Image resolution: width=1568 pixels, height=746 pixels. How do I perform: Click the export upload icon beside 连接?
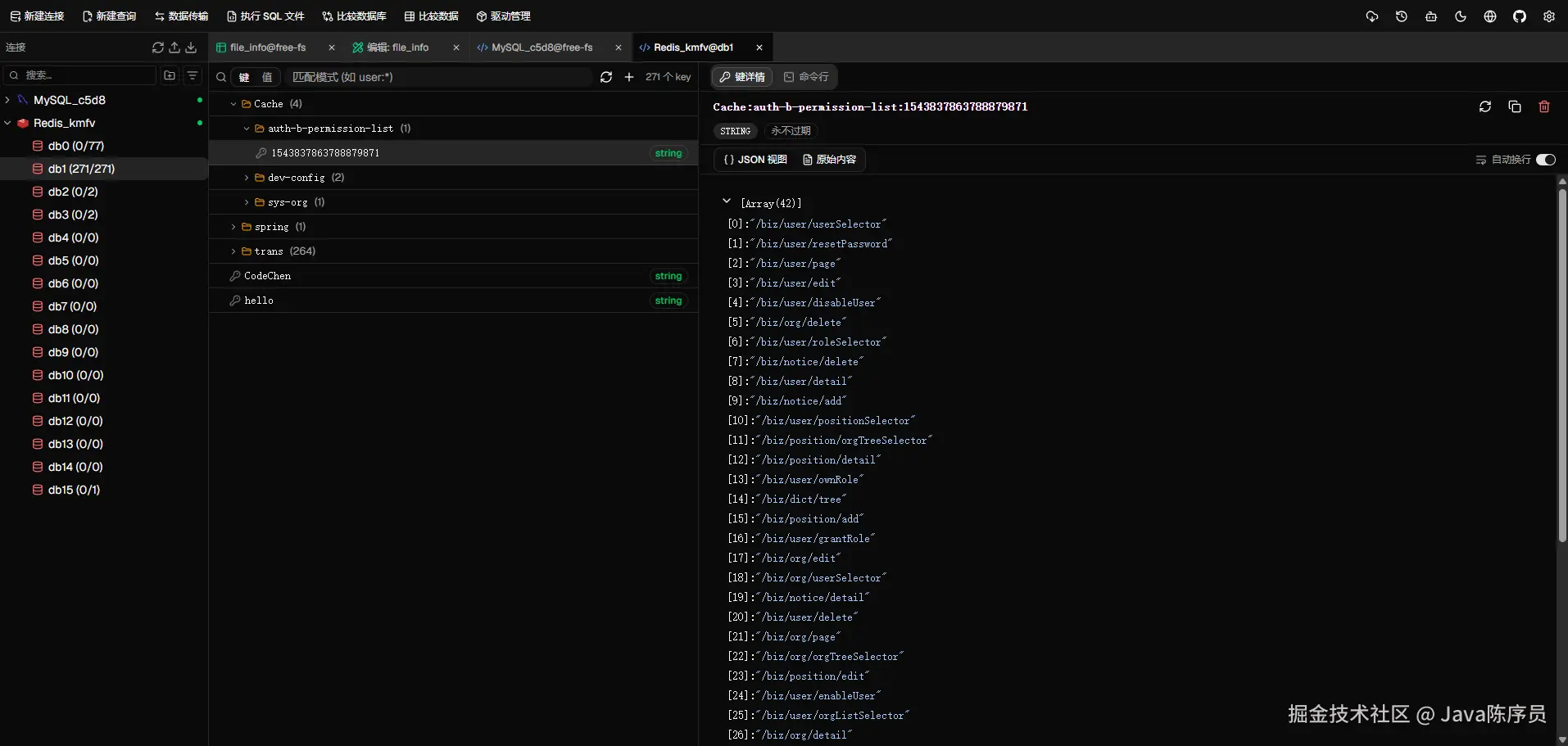[x=174, y=47]
